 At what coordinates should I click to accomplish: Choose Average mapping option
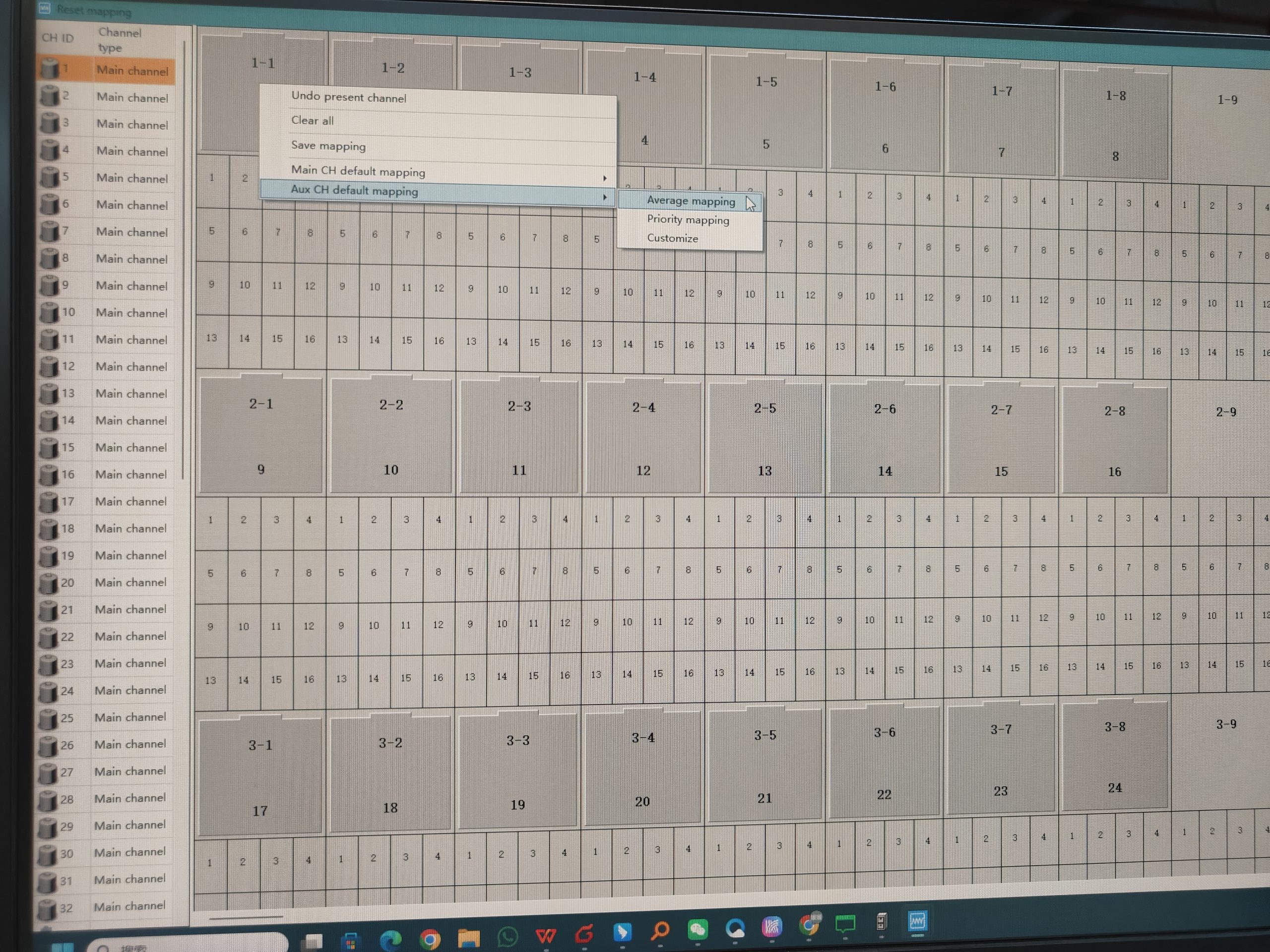690,201
